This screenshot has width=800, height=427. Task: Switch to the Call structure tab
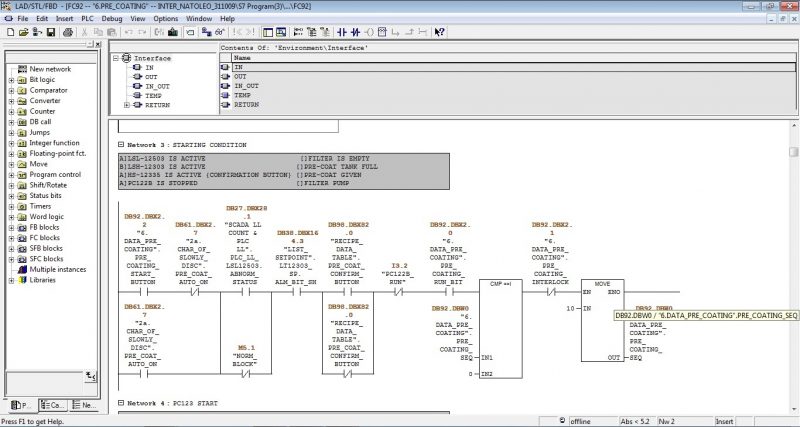pos(54,405)
